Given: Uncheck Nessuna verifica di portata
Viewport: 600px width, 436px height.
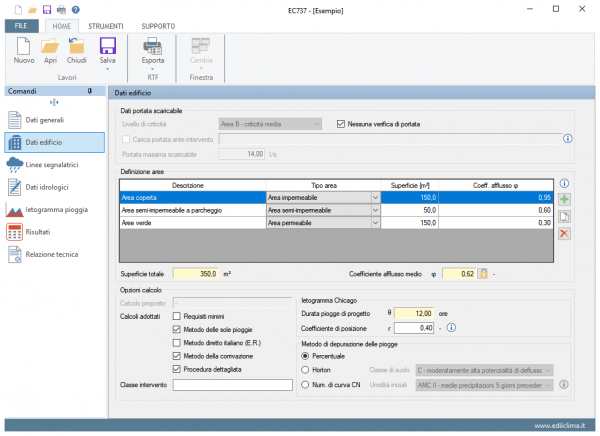Looking at the screenshot, I should [340, 123].
